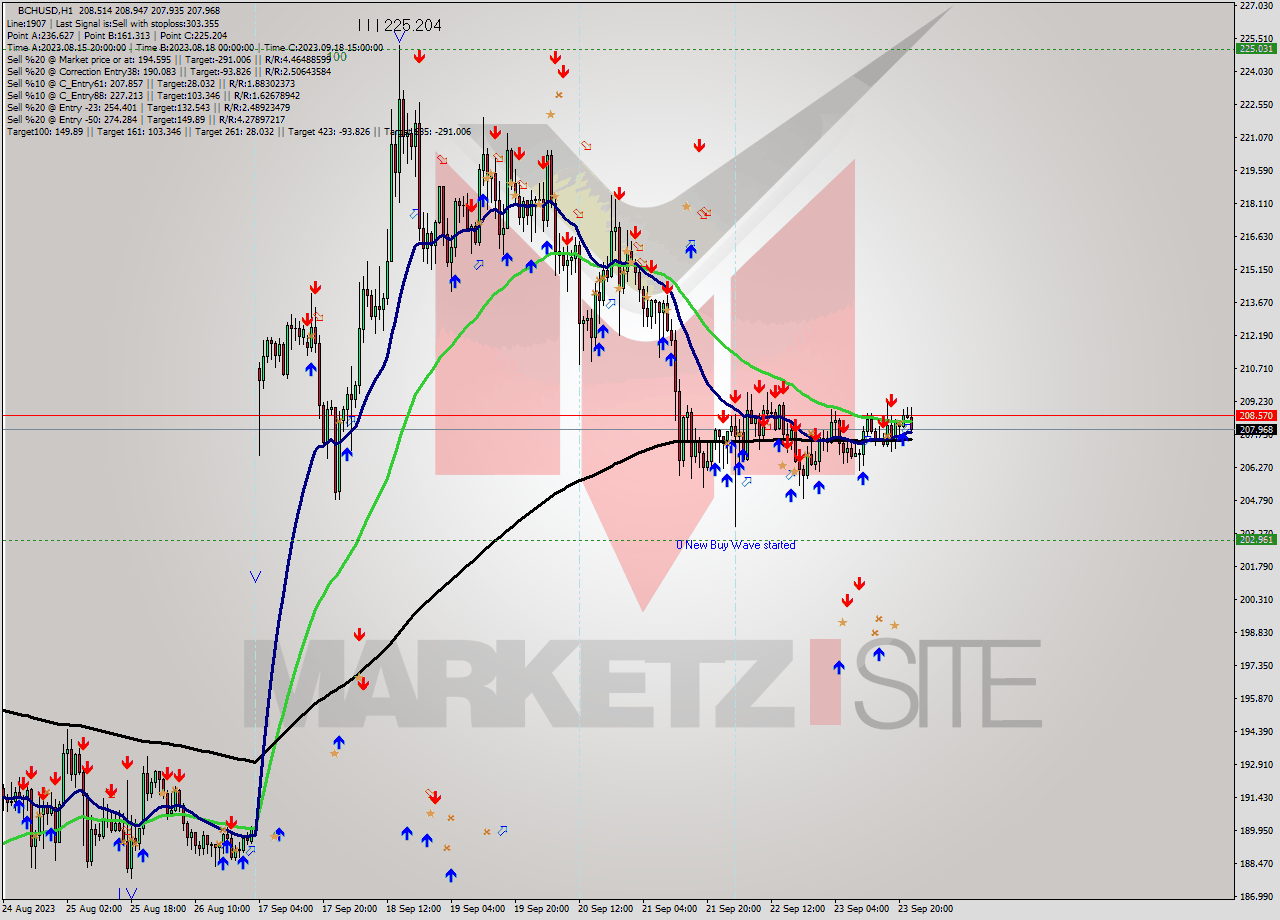Click the 195.870 value on the price axis

coord(1255,699)
